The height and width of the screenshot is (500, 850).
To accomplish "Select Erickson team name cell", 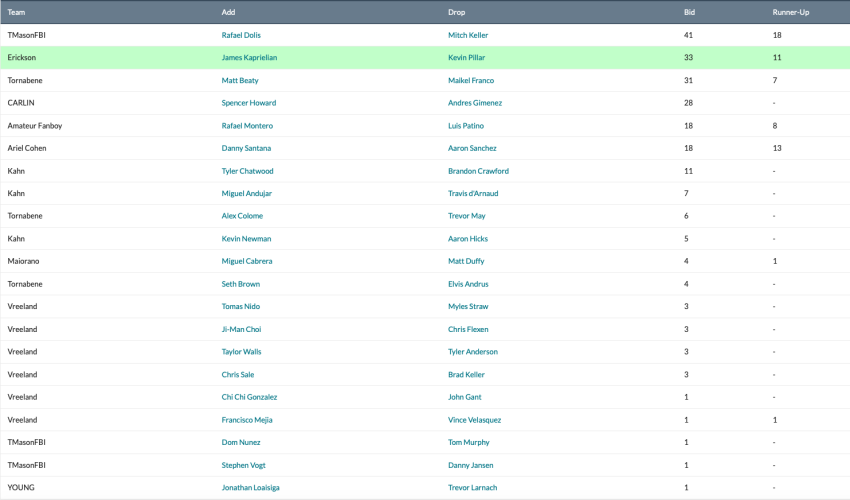I will 22,57.
